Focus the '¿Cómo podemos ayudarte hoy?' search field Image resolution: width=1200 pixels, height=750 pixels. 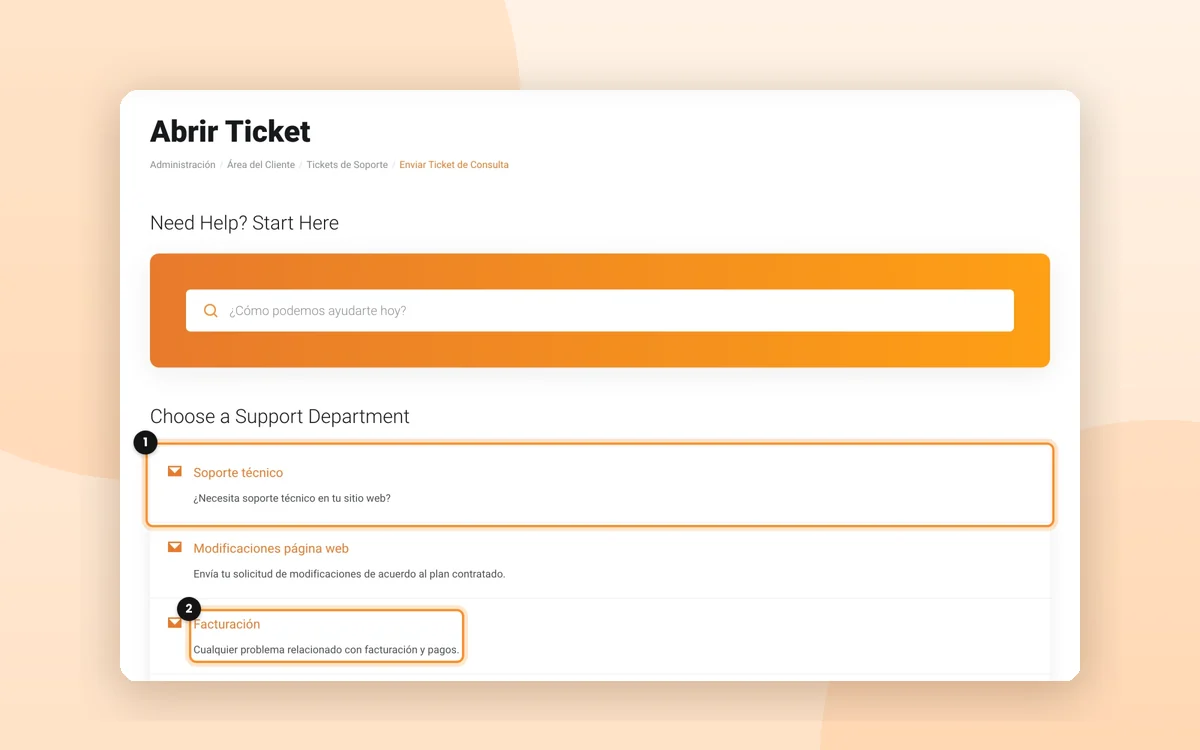(x=600, y=311)
